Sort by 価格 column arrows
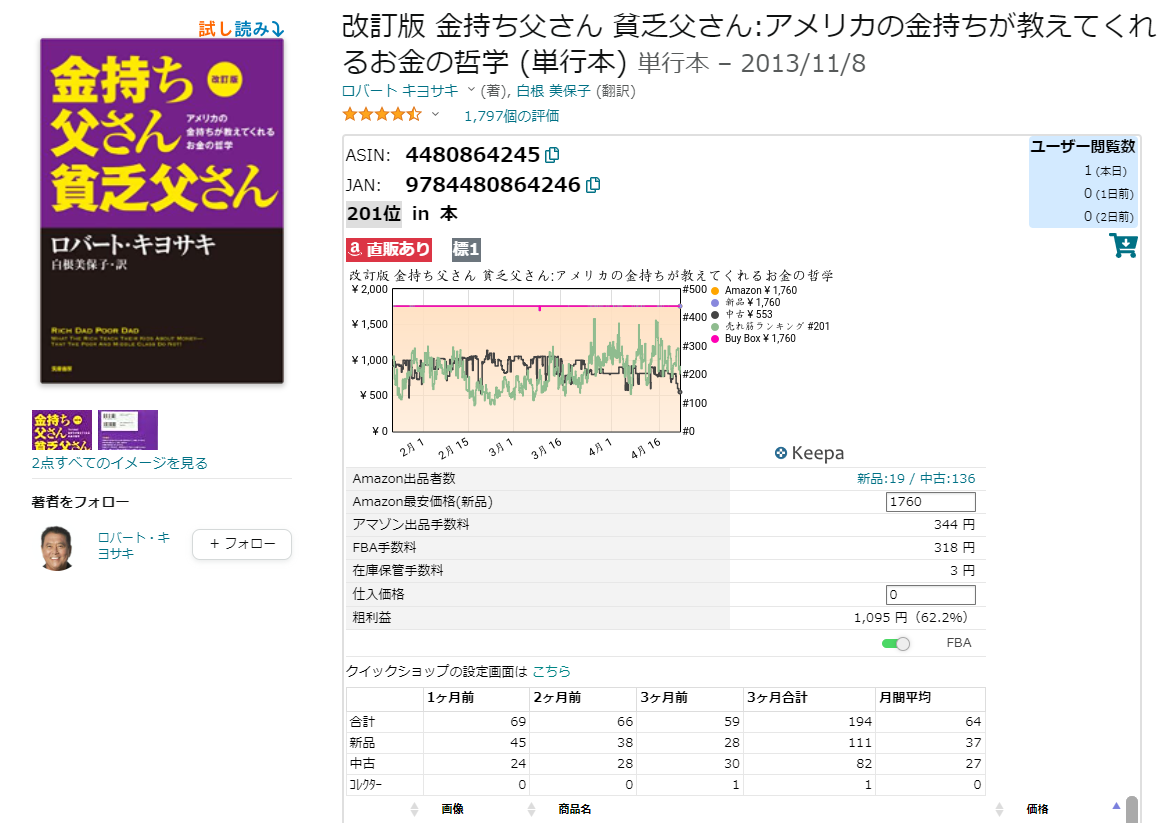 (x=999, y=810)
